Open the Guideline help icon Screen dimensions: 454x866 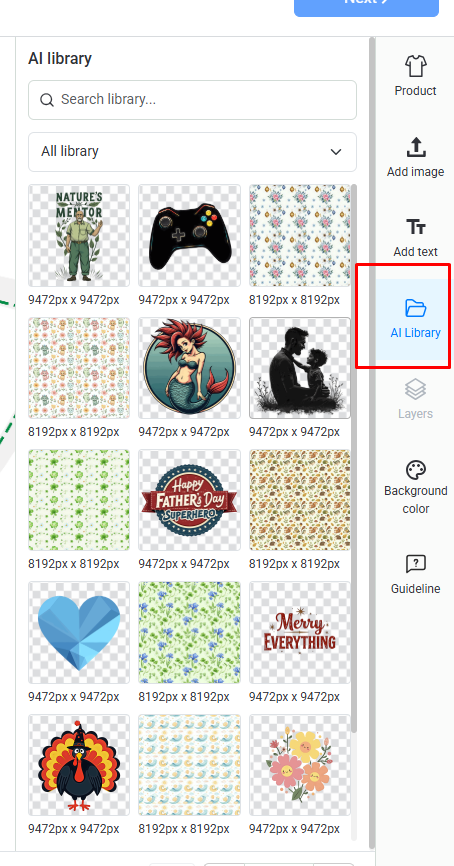[x=415, y=564]
